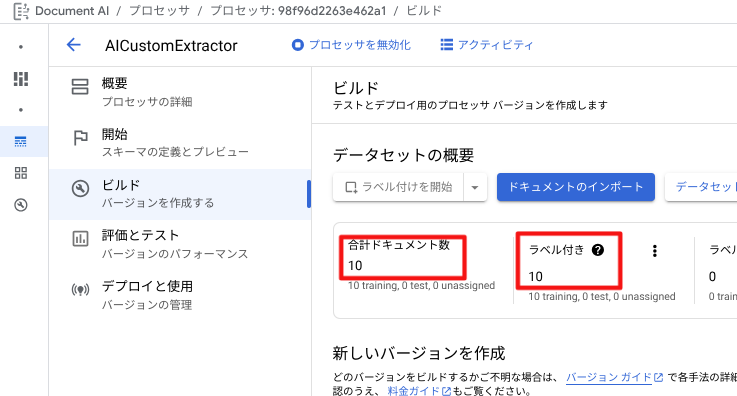Click 合計ドキュメント数 label
This screenshot has width=737, height=396.
(x=399, y=245)
